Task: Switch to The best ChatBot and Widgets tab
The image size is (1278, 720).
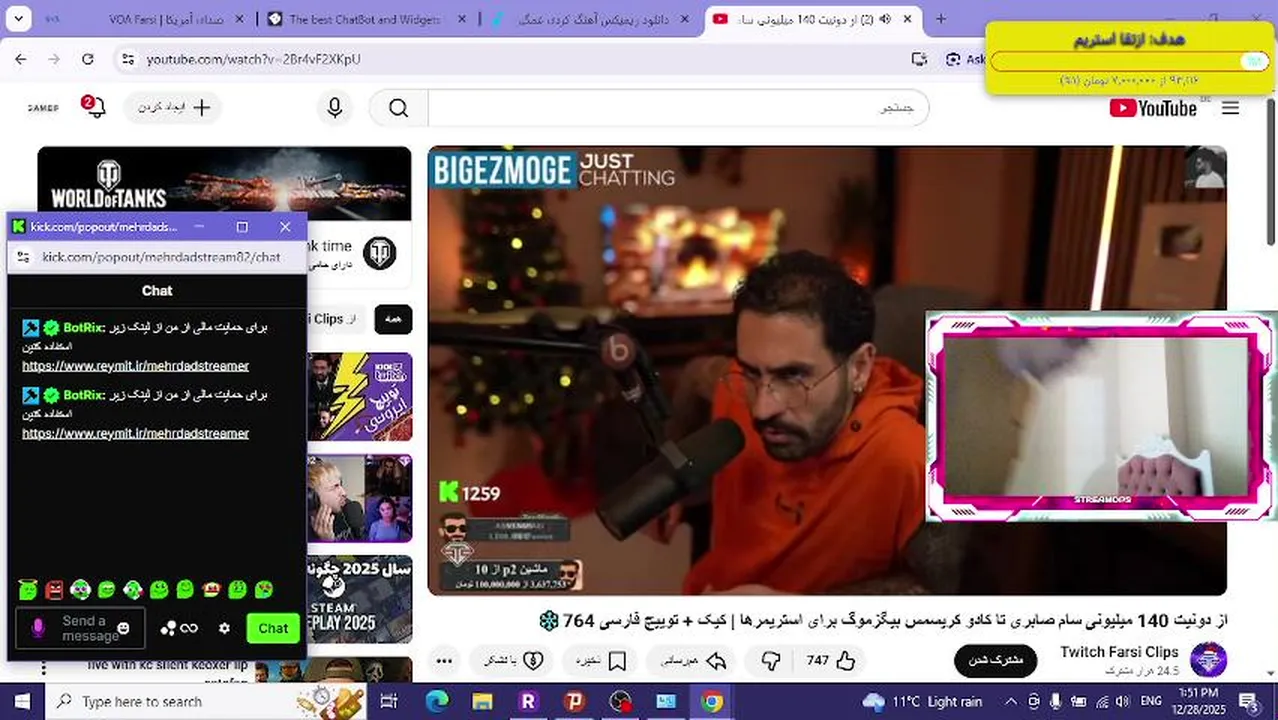Action: [367, 19]
